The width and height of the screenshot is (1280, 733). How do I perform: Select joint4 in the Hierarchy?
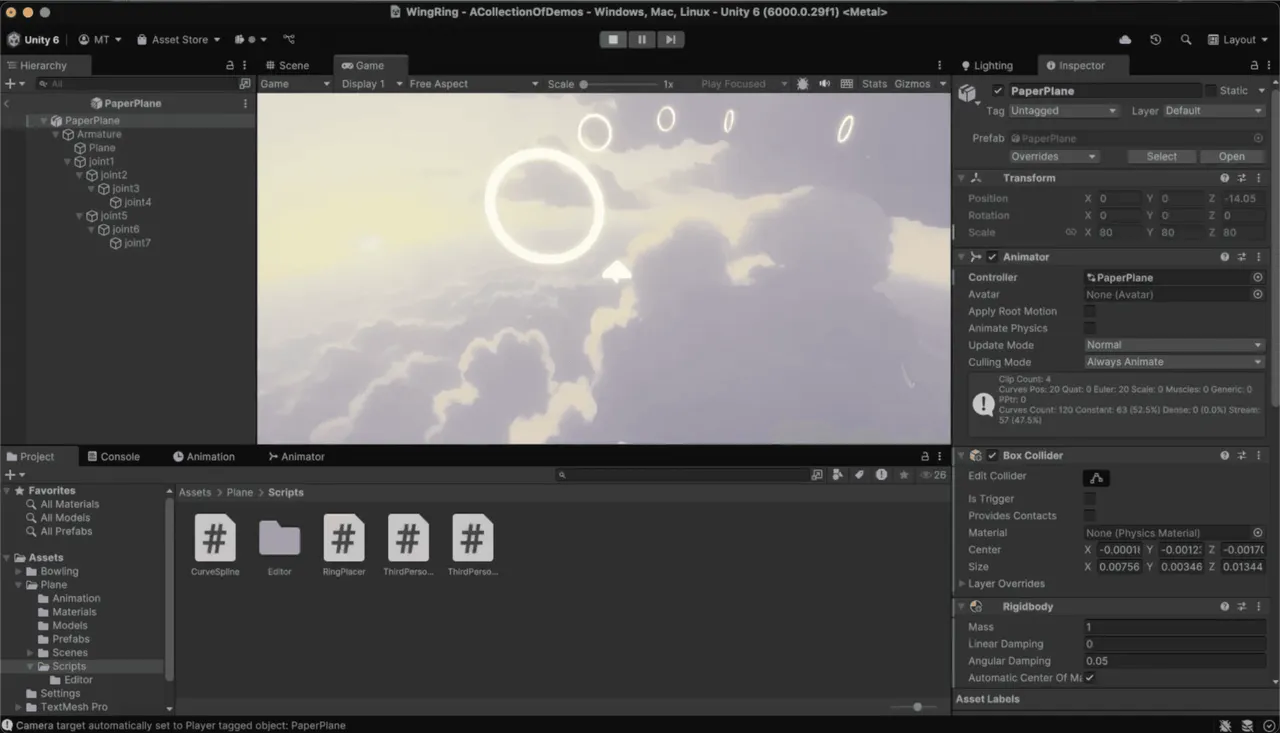[137, 202]
